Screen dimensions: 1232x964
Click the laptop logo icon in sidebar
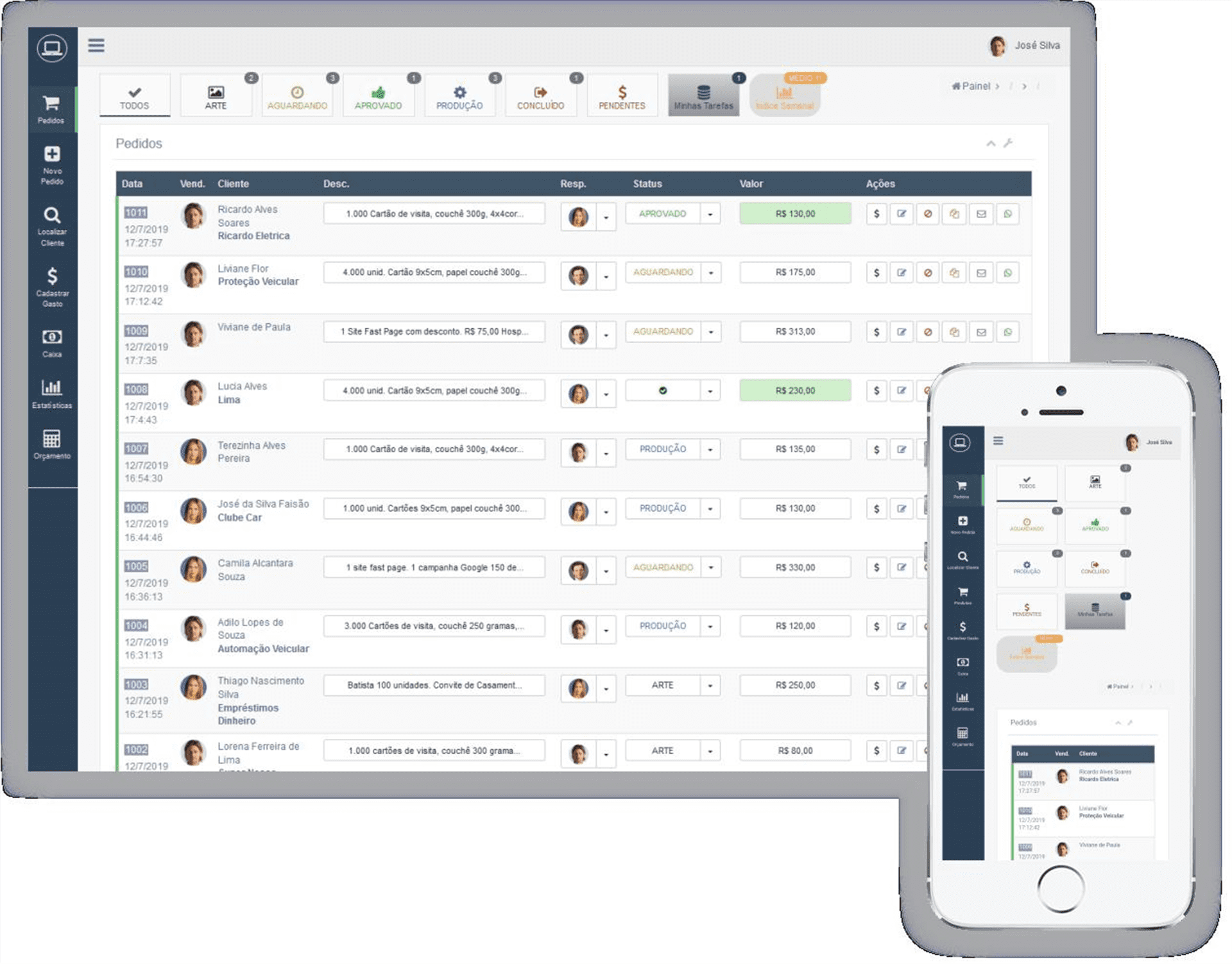click(x=52, y=48)
